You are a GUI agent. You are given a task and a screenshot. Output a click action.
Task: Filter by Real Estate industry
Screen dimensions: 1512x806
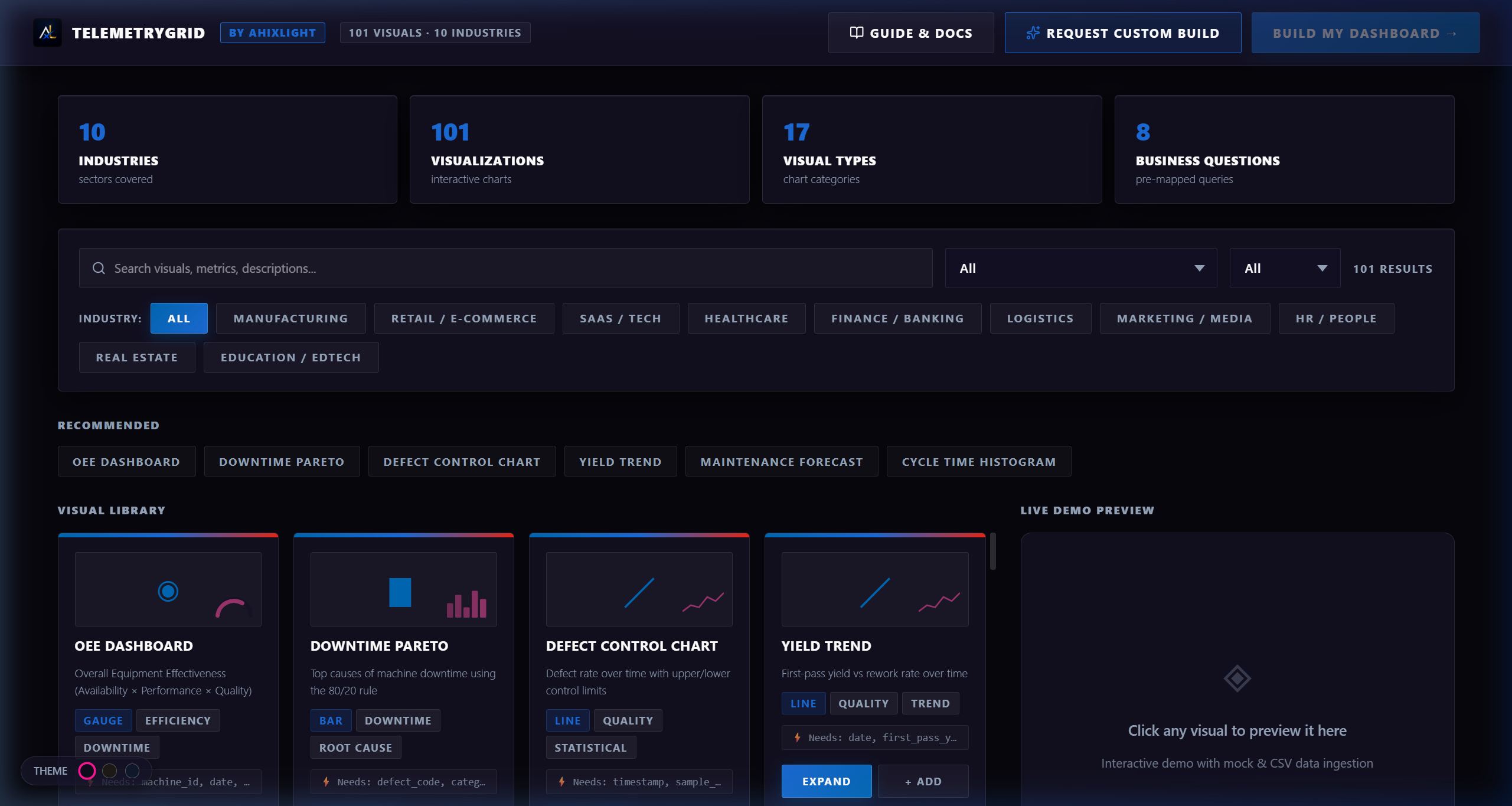[137, 357]
